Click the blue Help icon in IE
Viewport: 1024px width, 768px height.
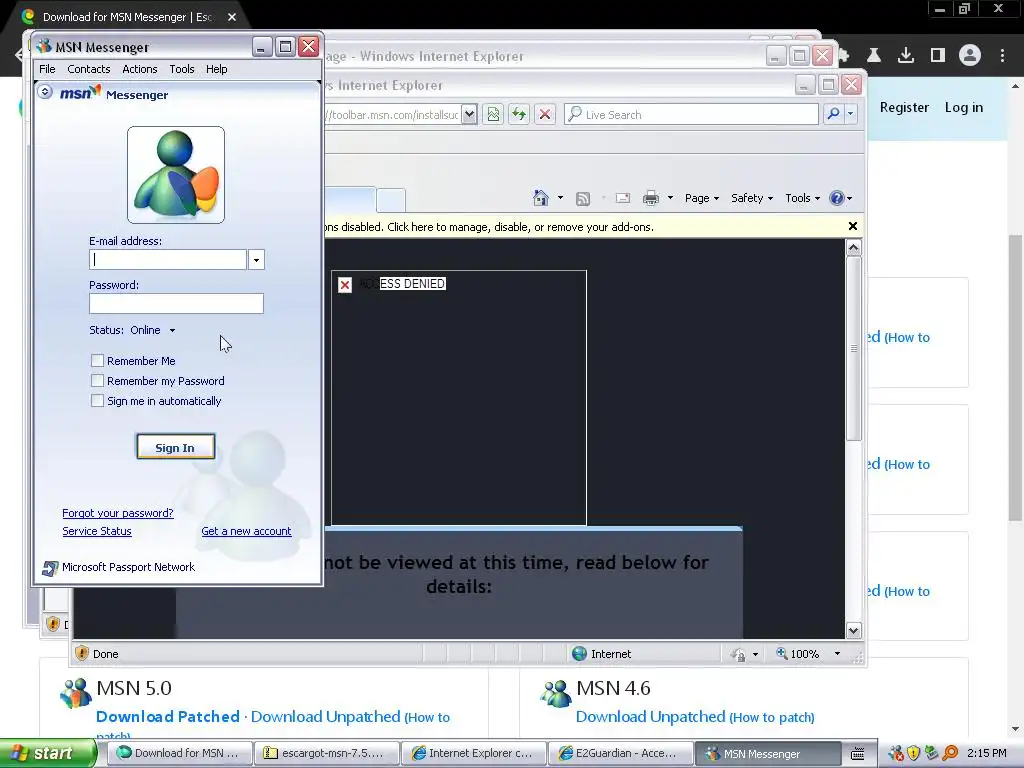pos(837,198)
